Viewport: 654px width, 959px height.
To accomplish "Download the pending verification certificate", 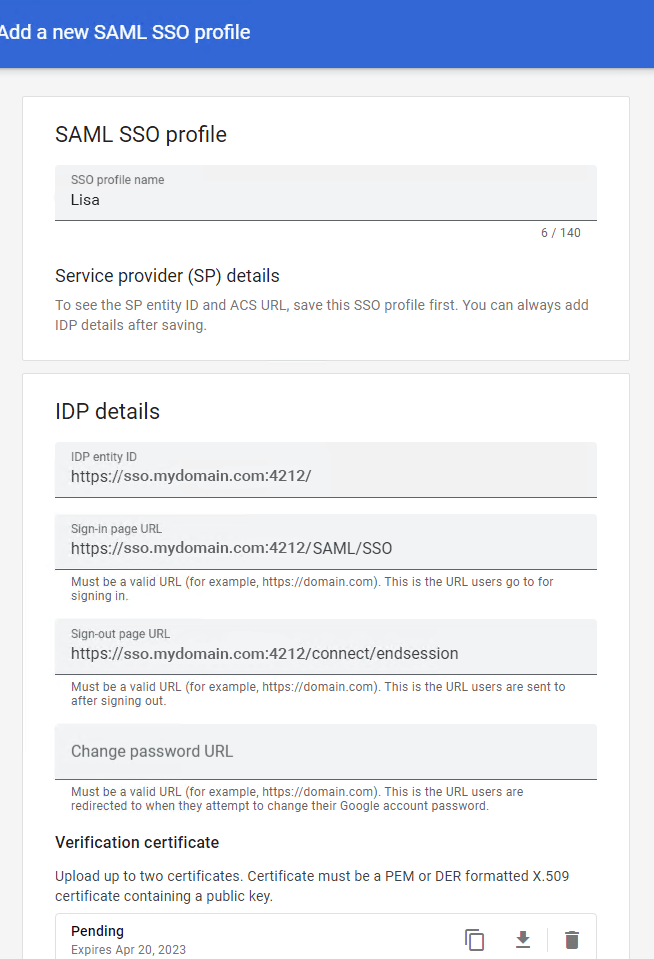I will click(522, 940).
